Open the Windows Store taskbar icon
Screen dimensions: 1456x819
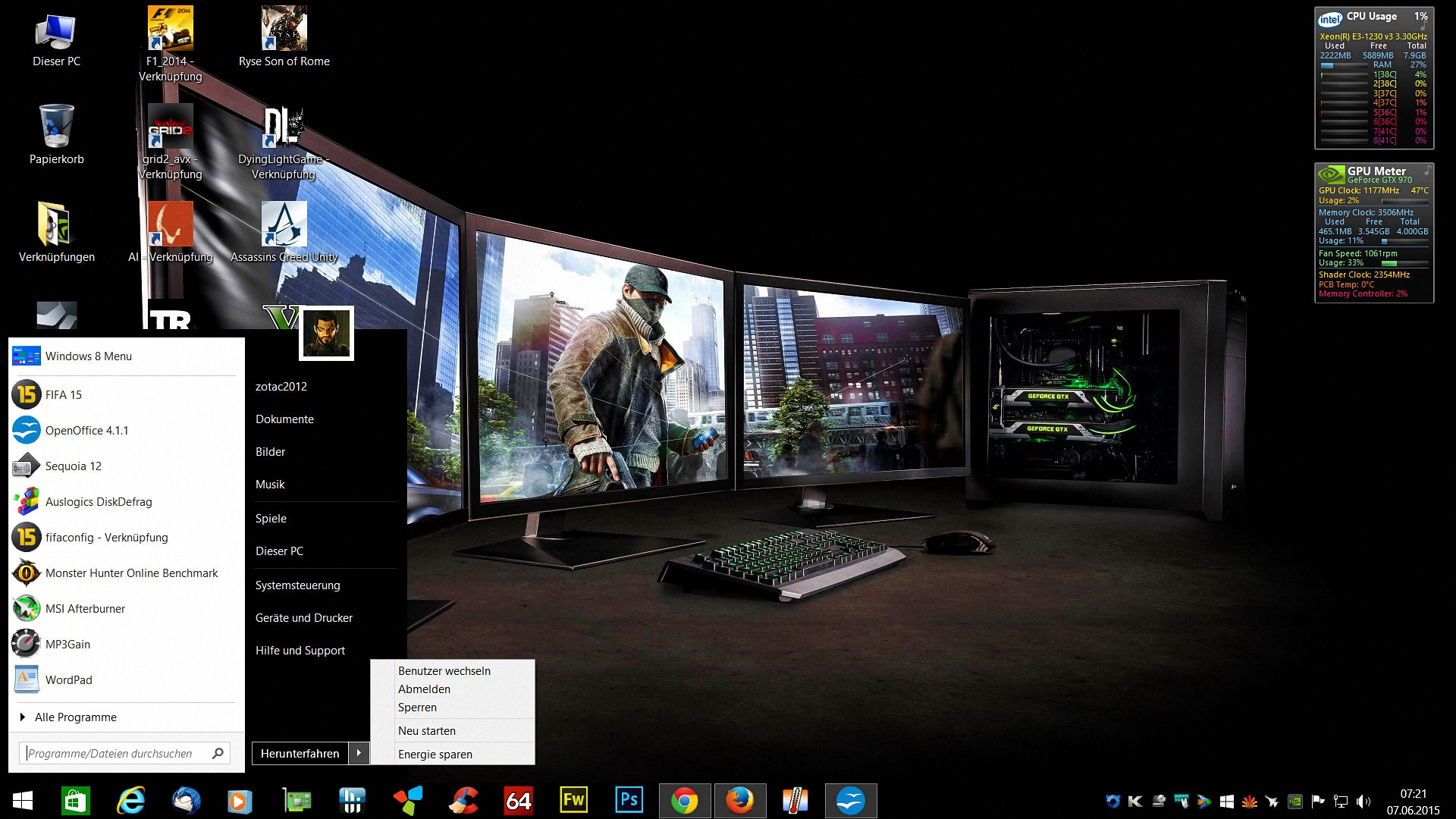pos(75,801)
